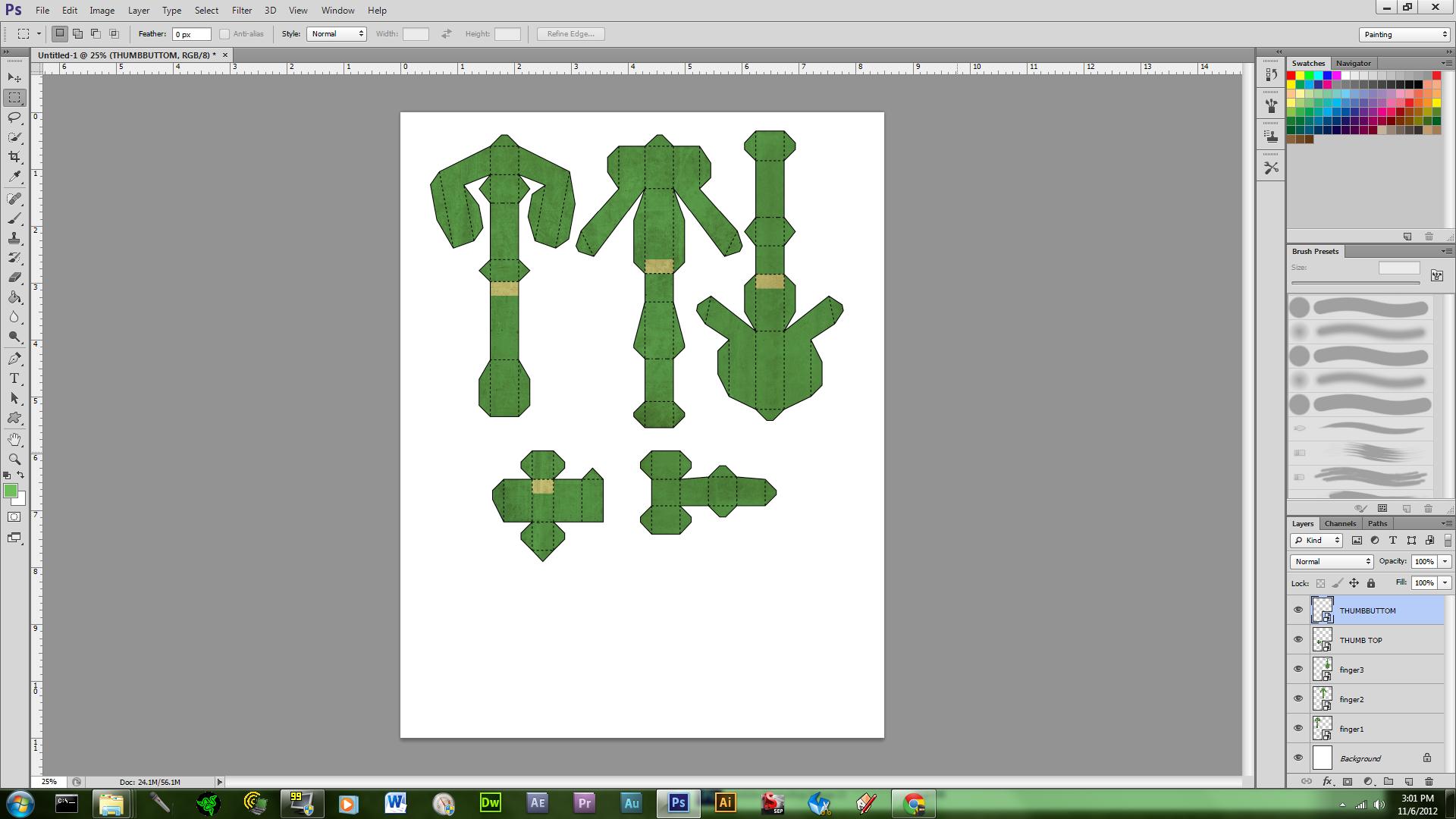1456x819 pixels.
Task: Select the Pen tool
Action: click(14, 359)
